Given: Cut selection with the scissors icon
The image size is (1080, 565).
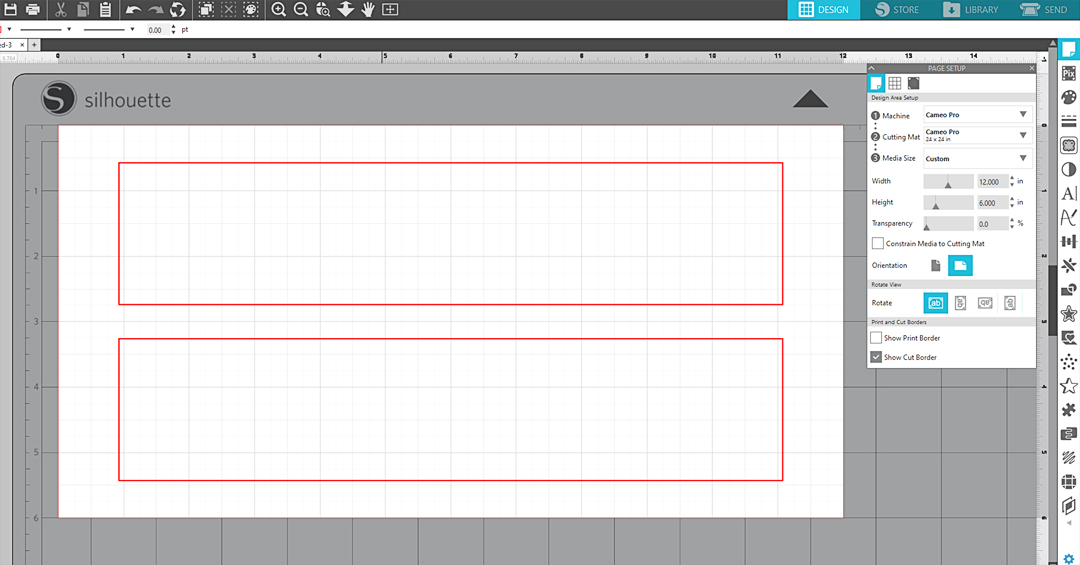Looking at the screenshot, I should (x=61, y=10).
